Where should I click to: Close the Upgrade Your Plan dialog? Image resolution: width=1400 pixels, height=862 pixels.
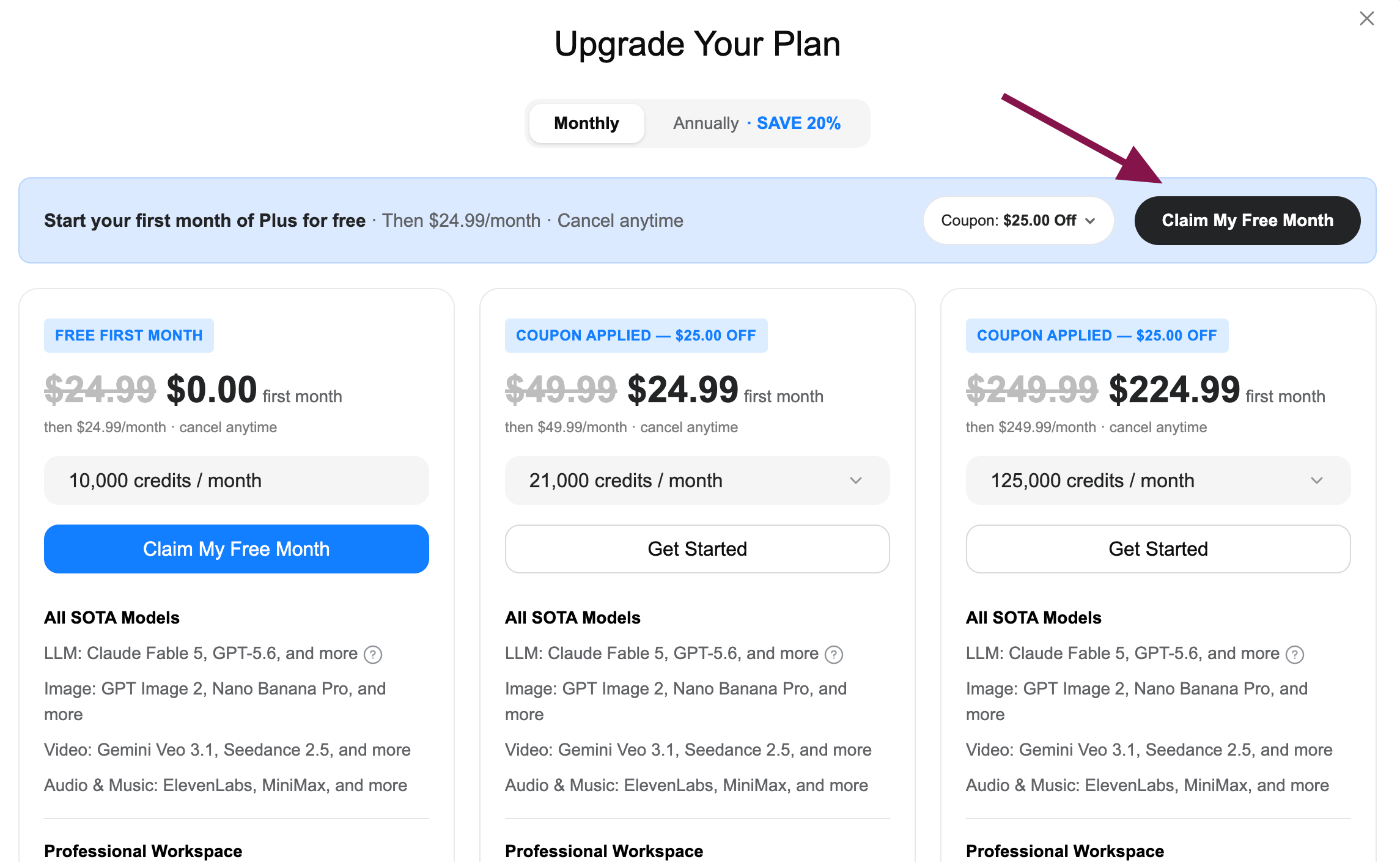pyautogui.click(x=1366, y=19)
